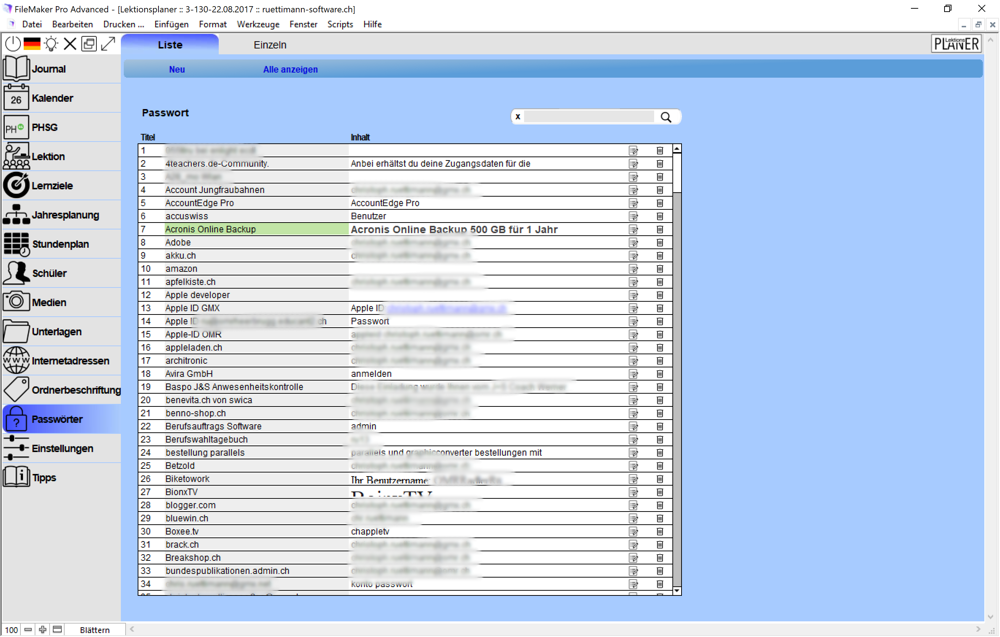Open the Jahresplanung module
Screen dimensions: 1000x637
pyautogui.click(x=61, y=215)
